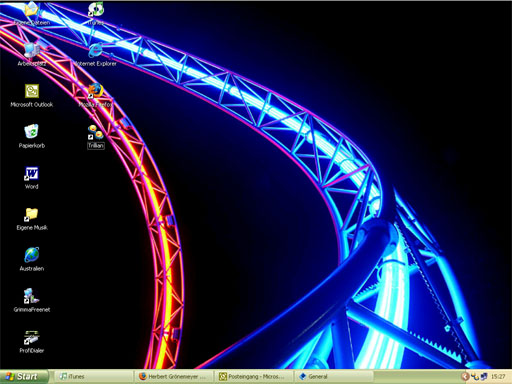Switch to the General taskbar window
This screenshot has width=512, height=384.
point(334,377)
